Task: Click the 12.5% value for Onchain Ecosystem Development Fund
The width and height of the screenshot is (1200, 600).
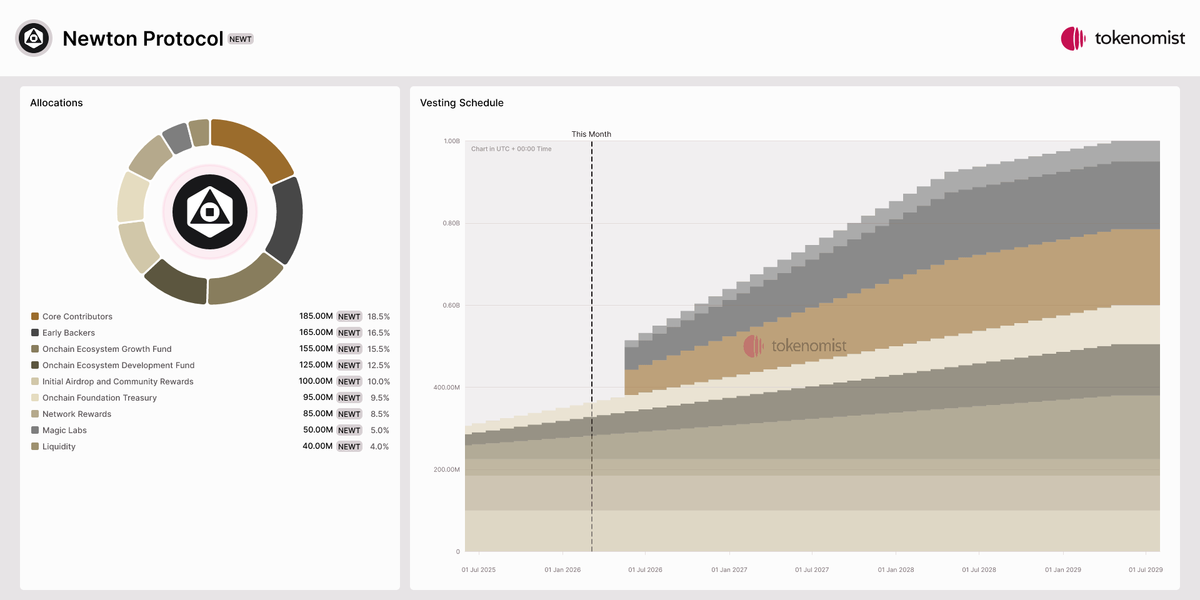Action: click(379, 365)
